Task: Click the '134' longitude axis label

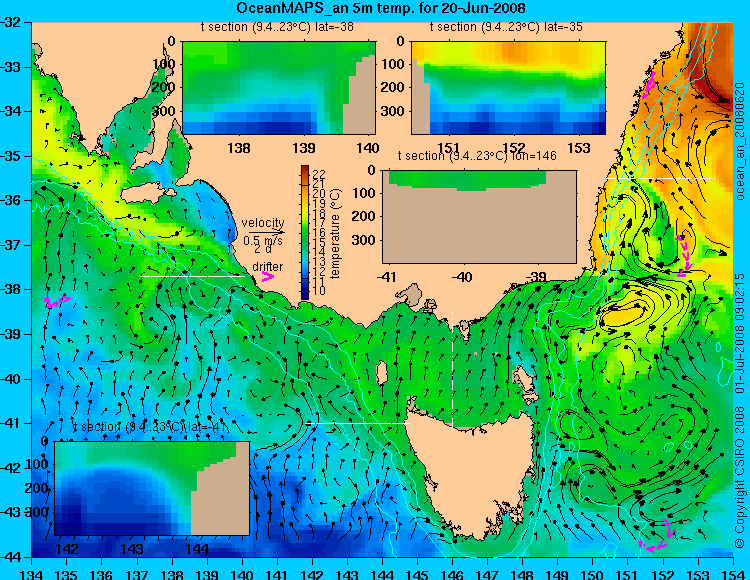Action: (x=31, y=574)
